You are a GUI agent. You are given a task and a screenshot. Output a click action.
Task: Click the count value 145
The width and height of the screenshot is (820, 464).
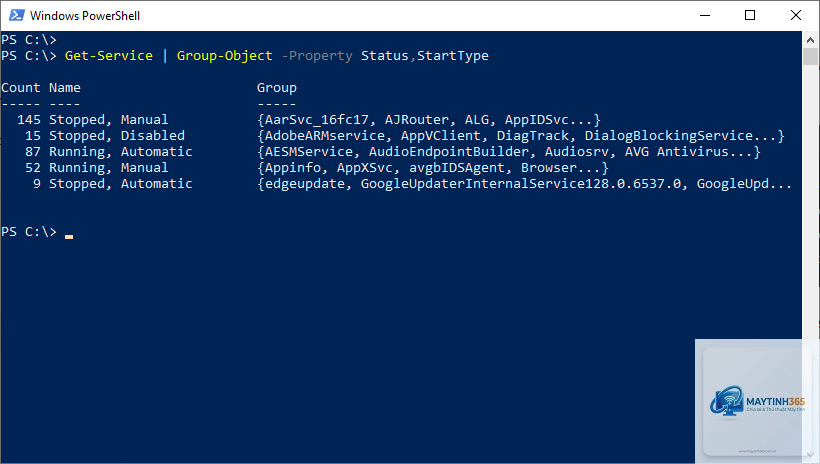[29, 120]
